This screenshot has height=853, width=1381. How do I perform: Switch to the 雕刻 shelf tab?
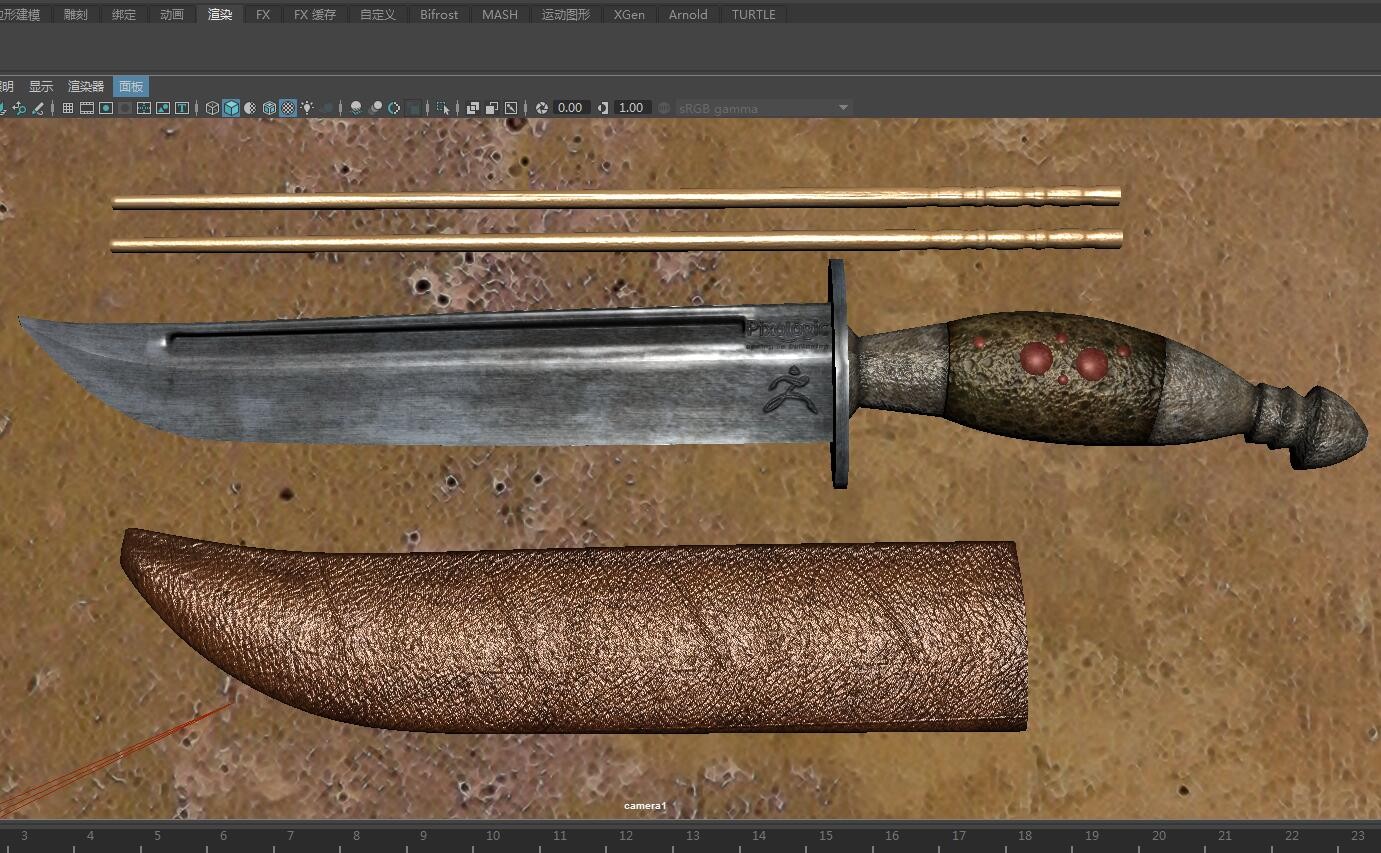(x=76, y=15)
